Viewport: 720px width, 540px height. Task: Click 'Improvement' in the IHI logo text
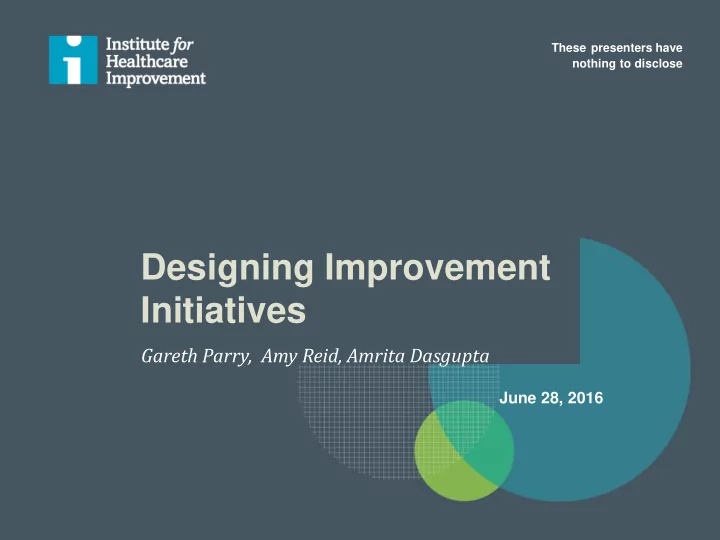pos(155,79)
